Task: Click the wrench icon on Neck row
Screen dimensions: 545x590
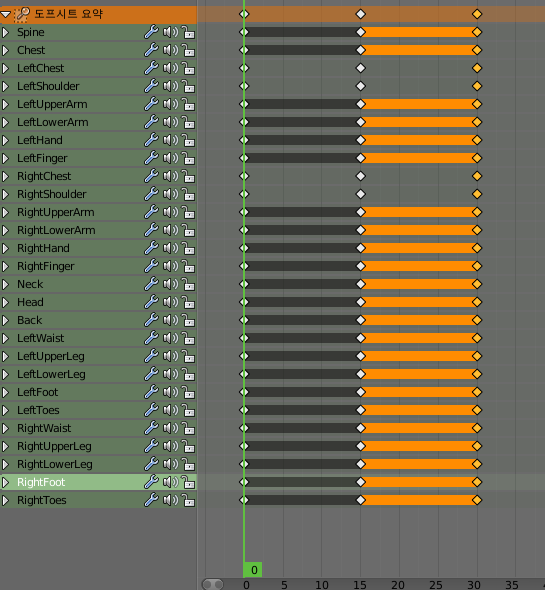Action: (x=151, y=284)
